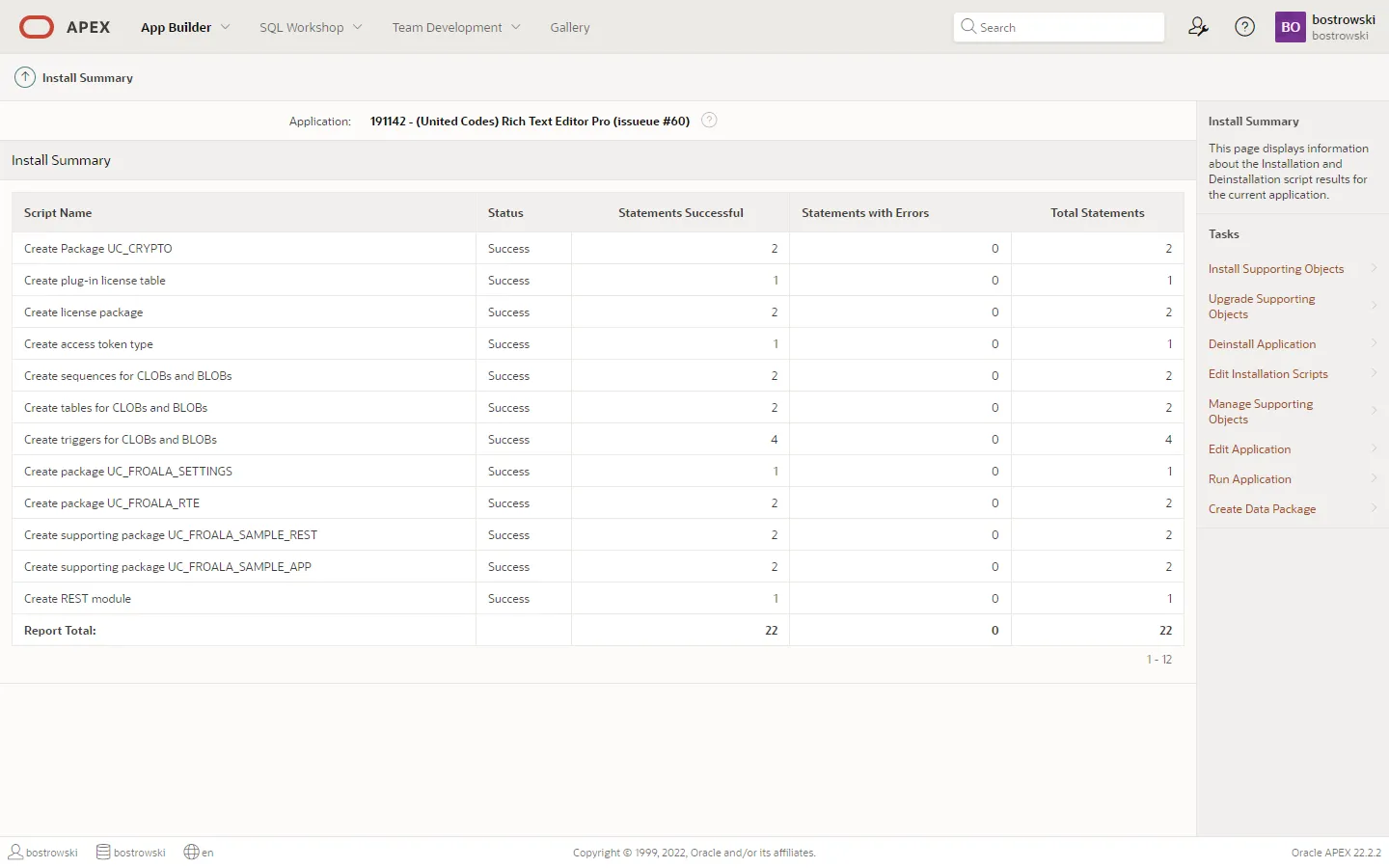Click the Upgrade Supporting Objects link
Screen dimensions: 1389x868
click(x=1262, y=307)
